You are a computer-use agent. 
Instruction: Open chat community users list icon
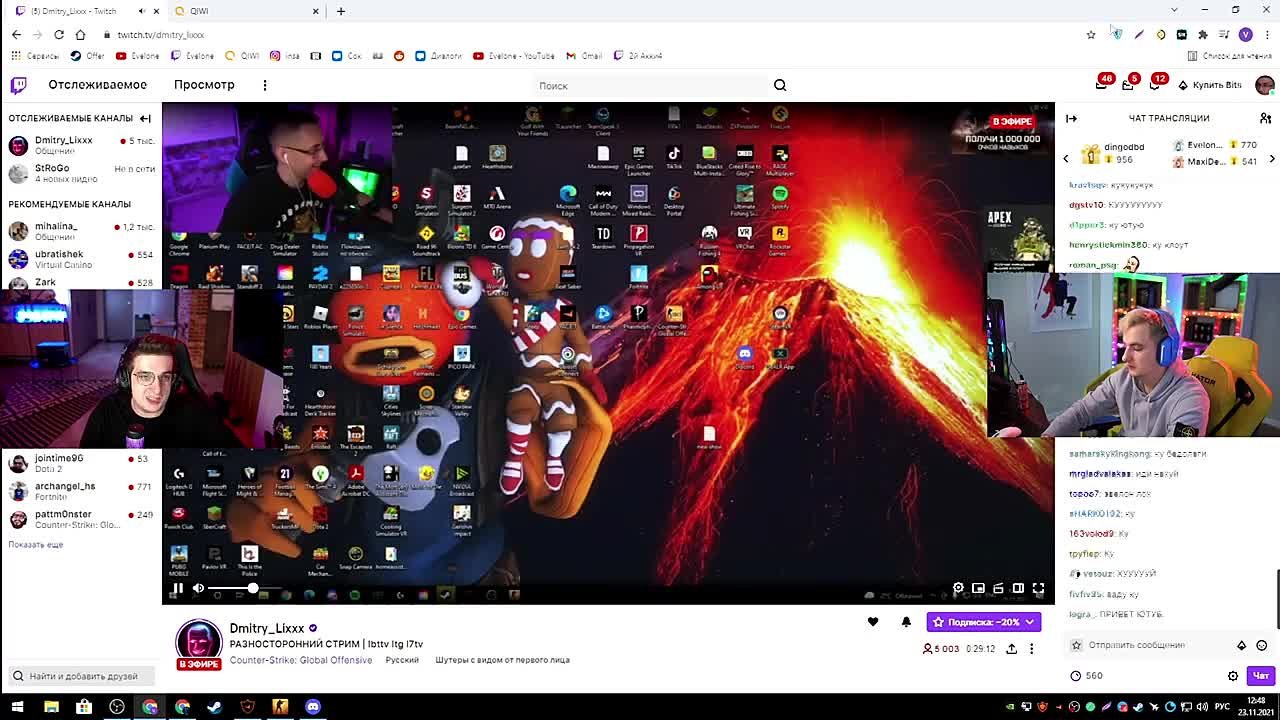tap(1265, 118)
